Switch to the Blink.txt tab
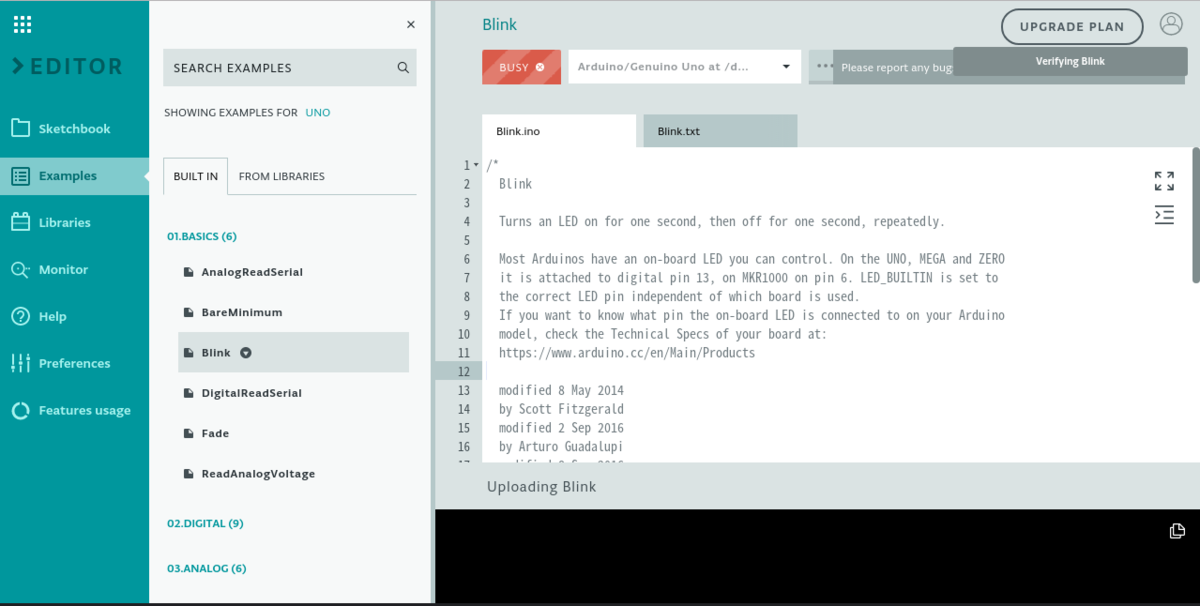Screen dimensions: 1200x606 pos(720,131)
